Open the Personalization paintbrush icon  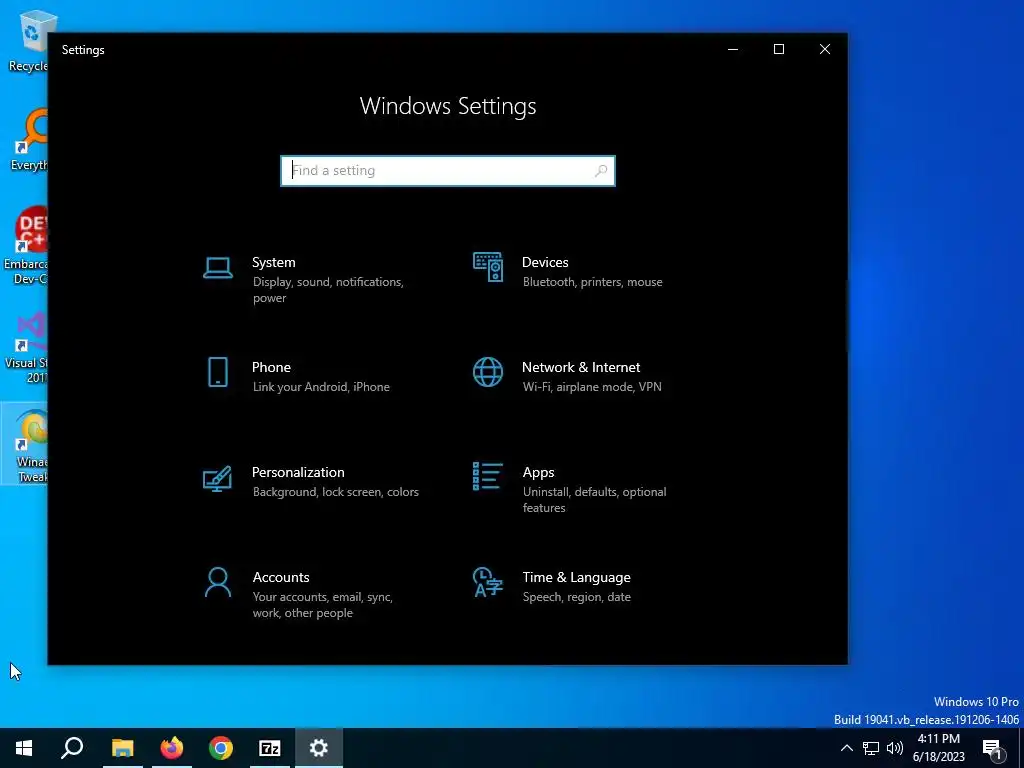pos(217,478)
